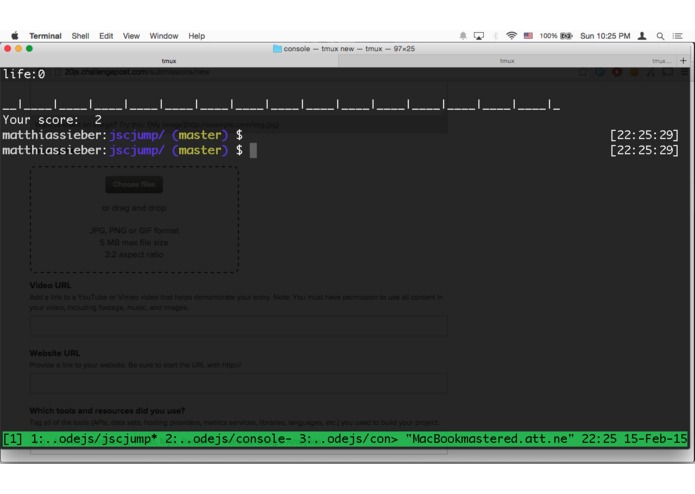Screen dimensions: 695x494
Task: Click the terminal cursor block at prompt
Action: tap(253, 150)
